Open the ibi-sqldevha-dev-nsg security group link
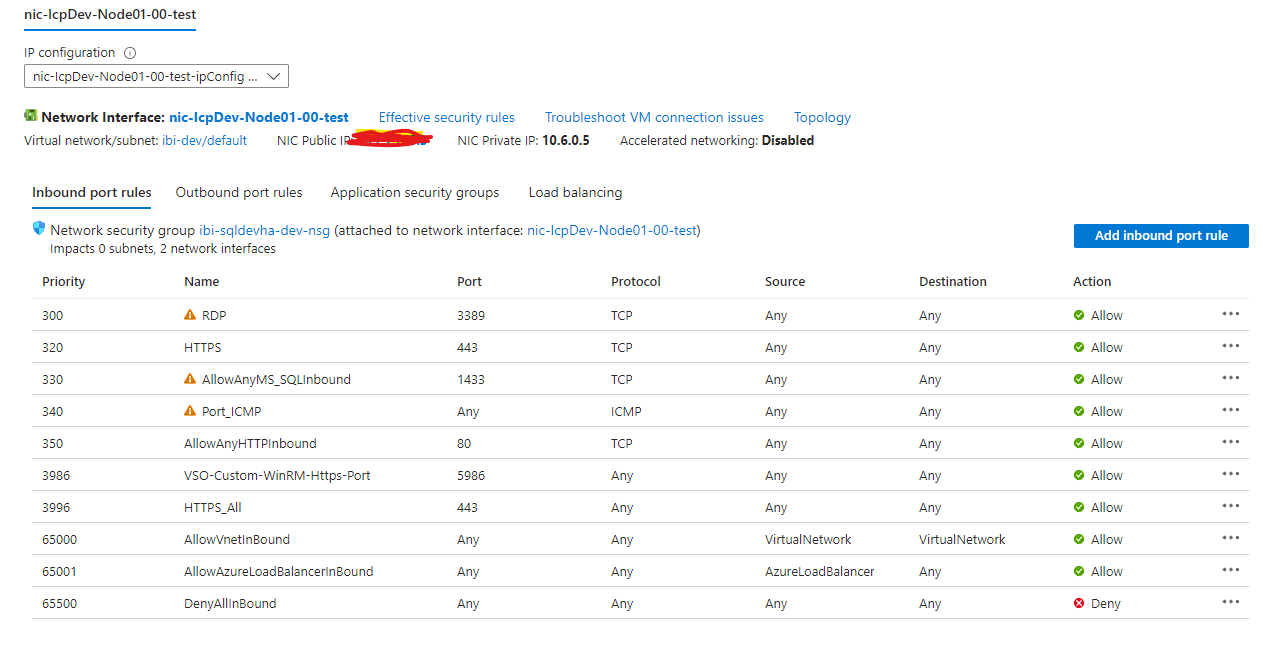This screenshot has width=1269, height=664. pos(265,230)
